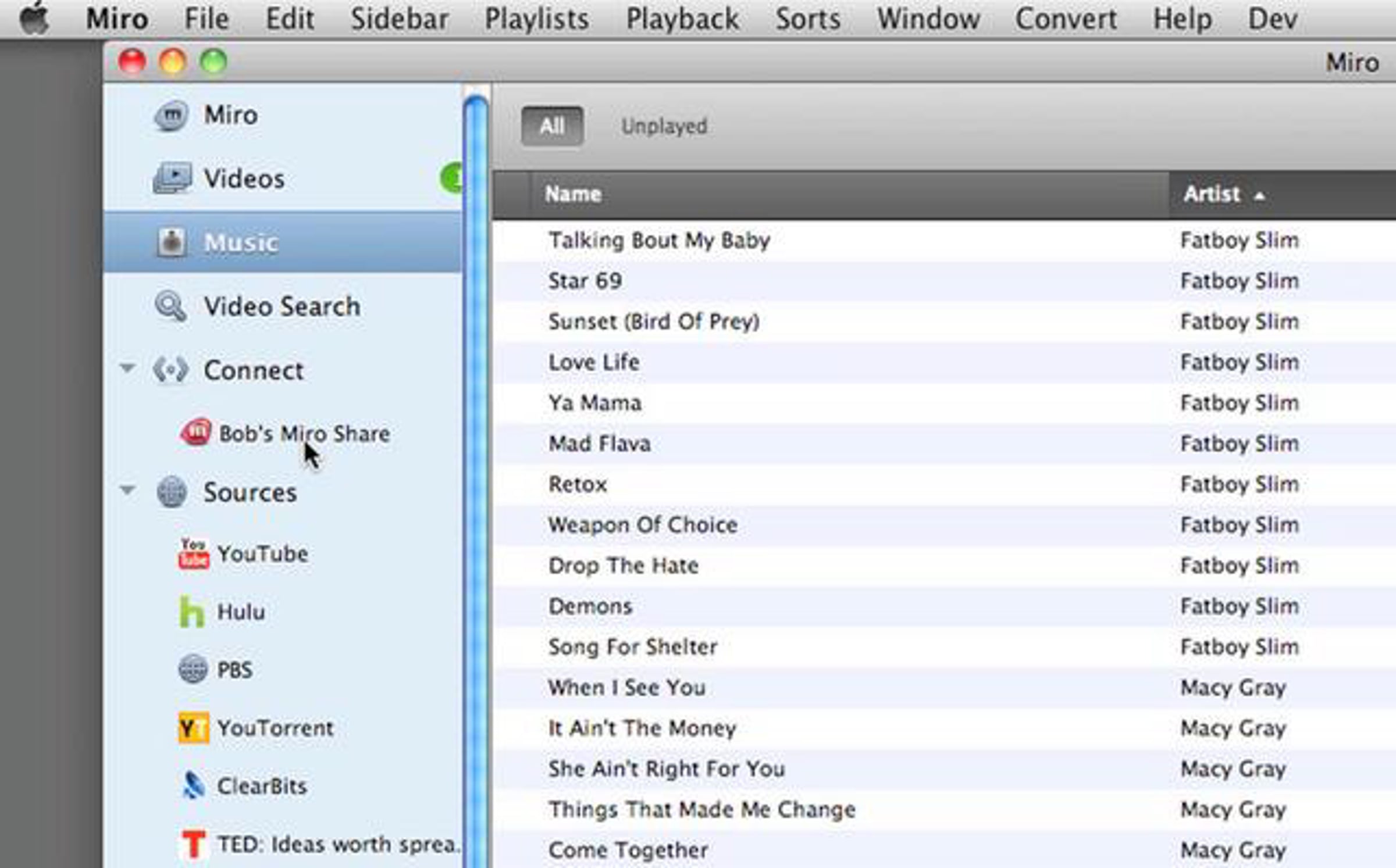
Task: Go to Miro in the sidebar
Action: click(230, 115)
